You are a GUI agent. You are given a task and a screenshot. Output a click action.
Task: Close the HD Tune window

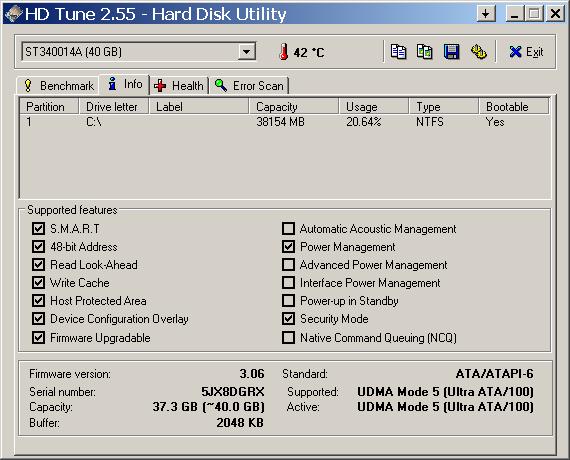click(x=555, y=14)
